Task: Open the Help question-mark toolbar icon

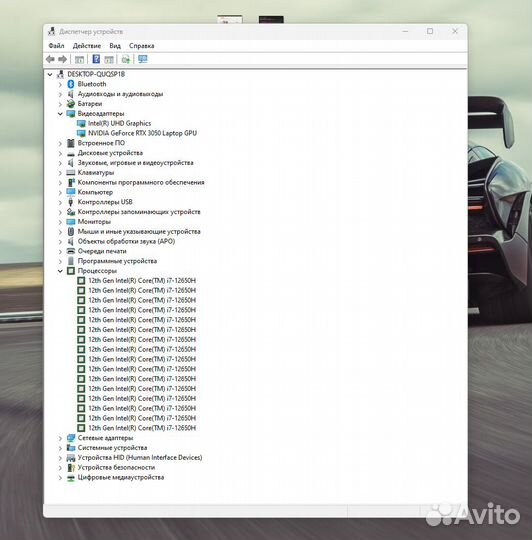Action: (96, 59)
